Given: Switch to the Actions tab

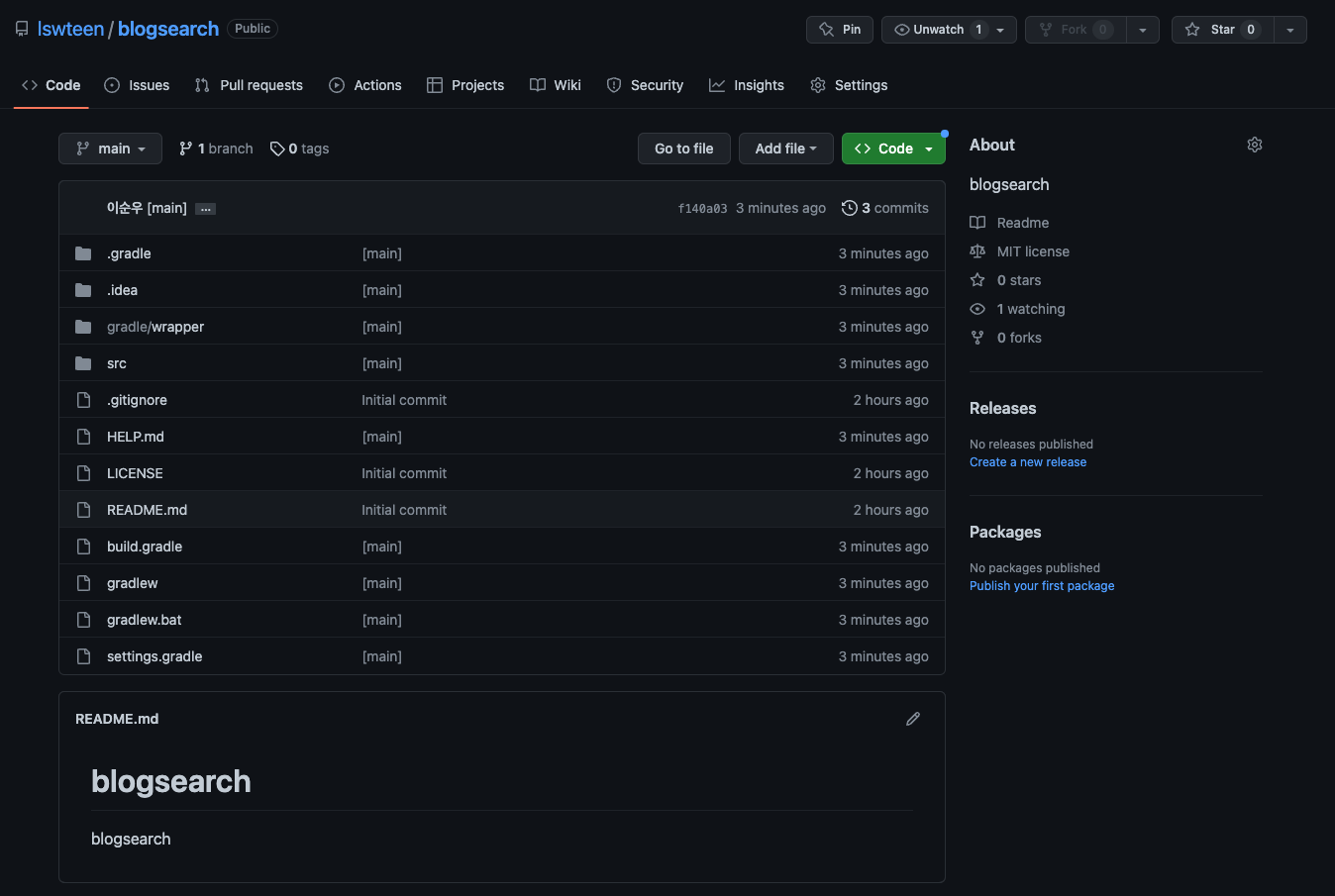Looking at the screenshot, I should pyautogui.click(x=365, y=85).
